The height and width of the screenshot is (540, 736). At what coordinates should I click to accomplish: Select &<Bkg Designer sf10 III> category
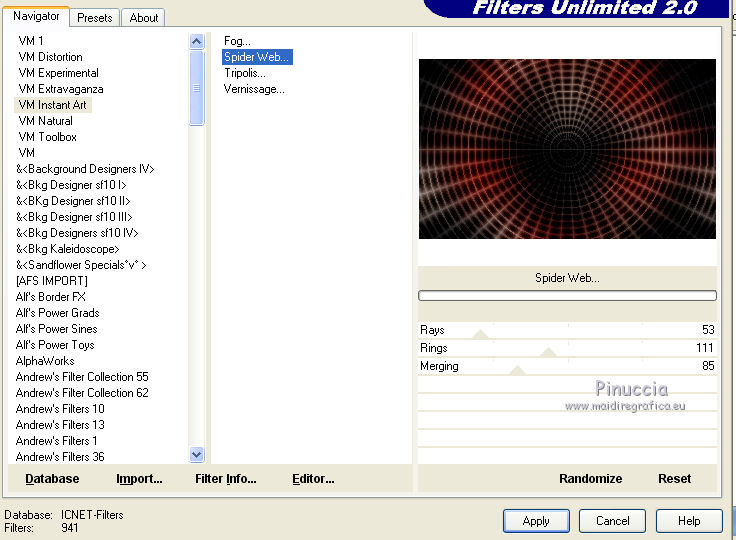pyautogui.click(x=74, y=216)
